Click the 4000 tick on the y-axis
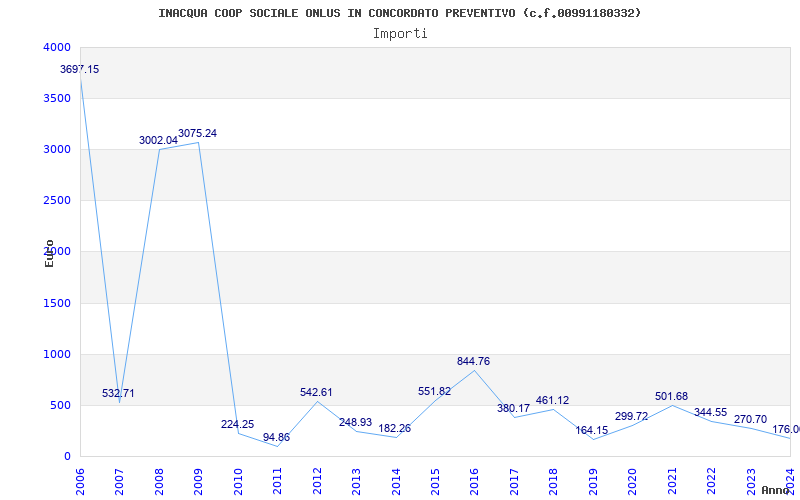The width and height of the screenshot is (800, 500). pos(57,48)
